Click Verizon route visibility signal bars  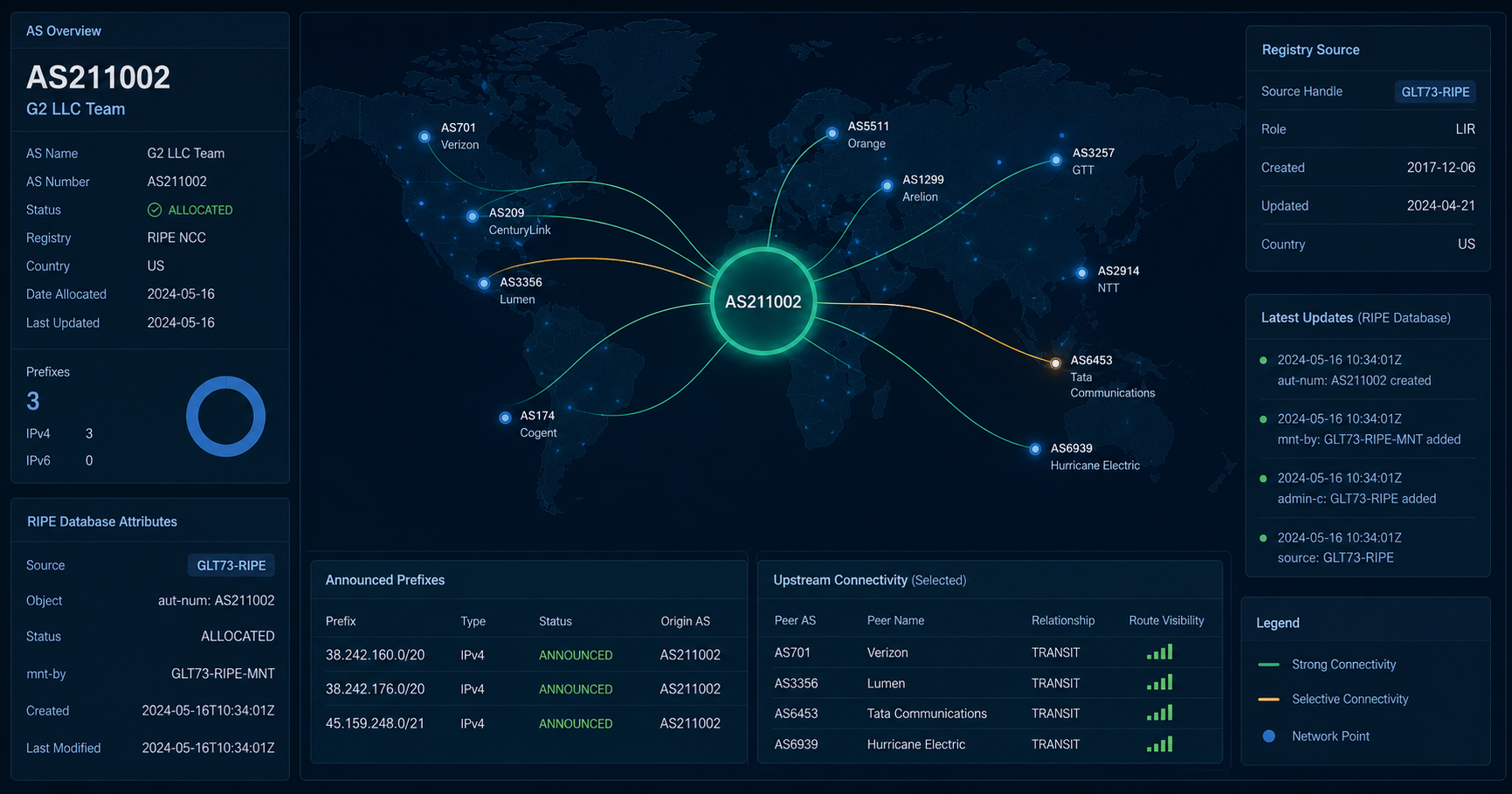tap(1160, 652)
